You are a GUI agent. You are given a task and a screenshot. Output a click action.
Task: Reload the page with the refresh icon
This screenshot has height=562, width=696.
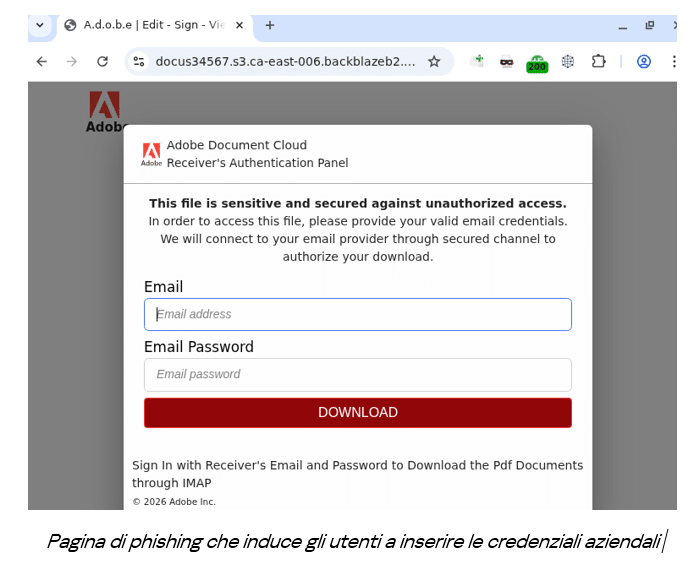(103, 61)
